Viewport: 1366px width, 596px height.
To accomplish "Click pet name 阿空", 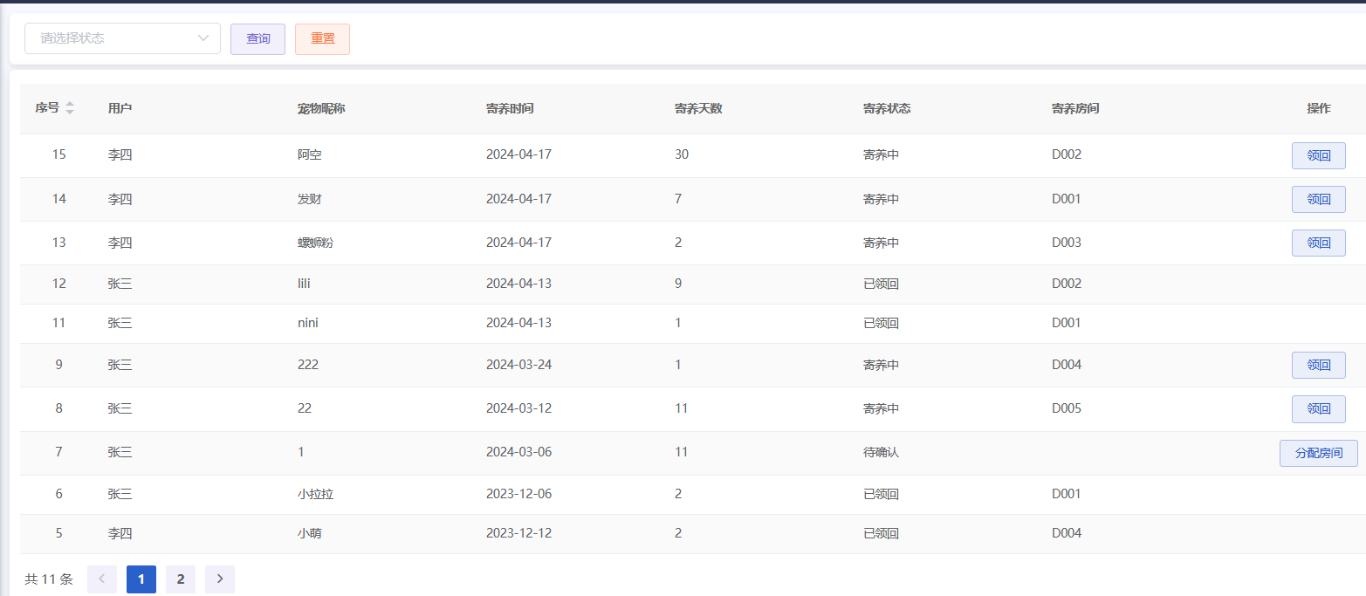I will pos(309,155).
